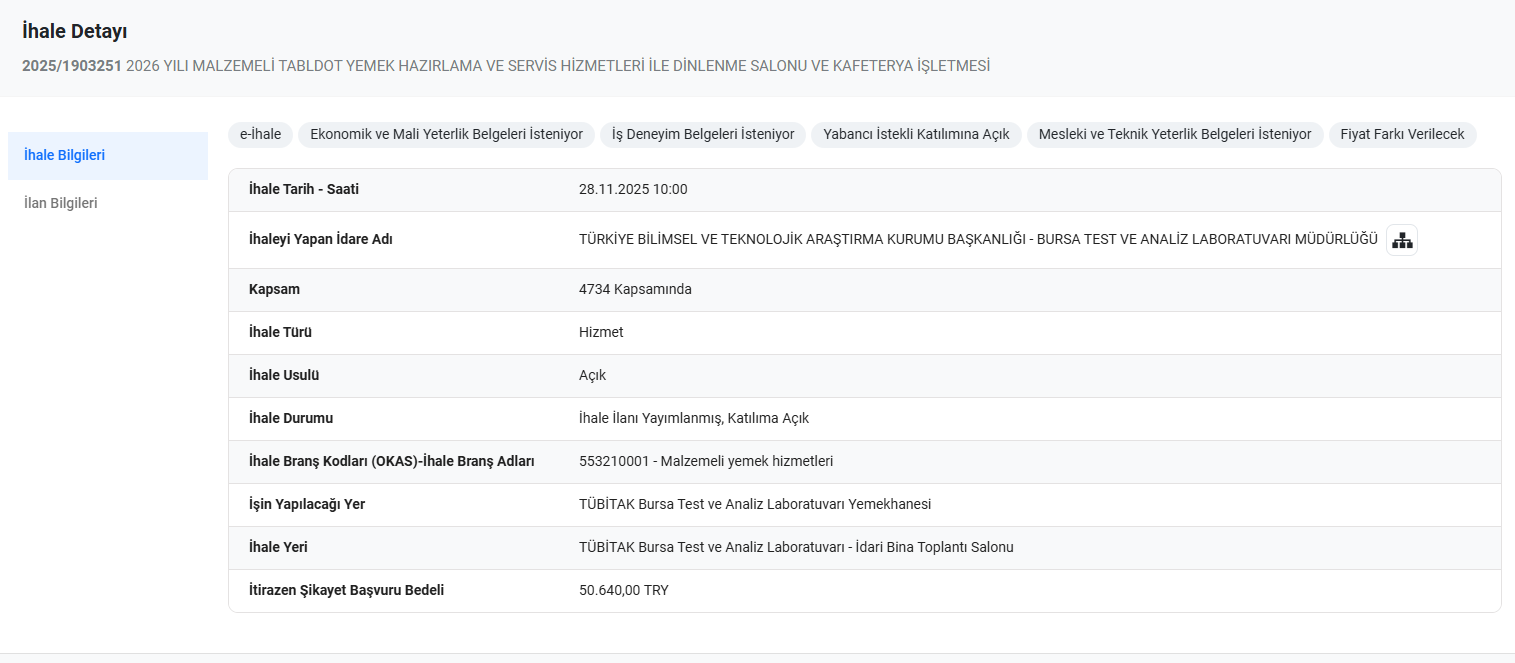Click the Yabancı İstekli Katılımına Açık tag

(916, 134)
